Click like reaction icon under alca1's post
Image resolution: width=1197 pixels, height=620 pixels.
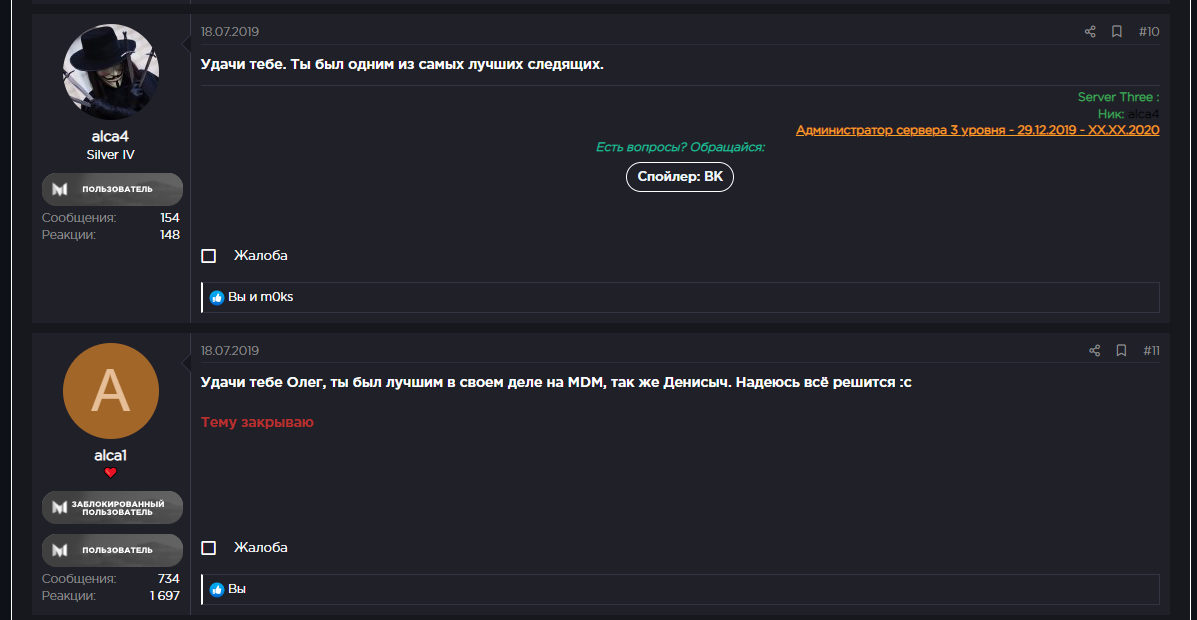click(217, 590)
